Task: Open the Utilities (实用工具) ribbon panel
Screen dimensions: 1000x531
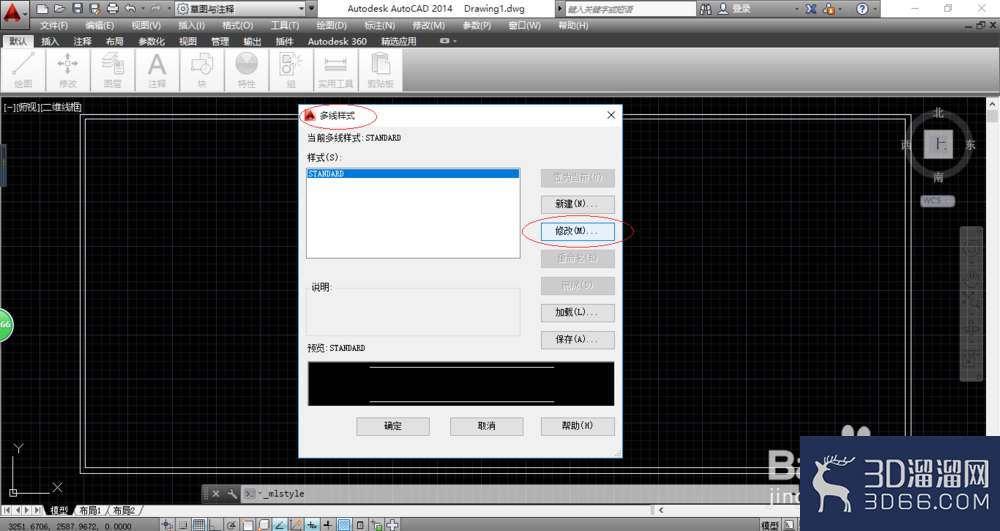Action: pyautogui.click(x=335, y=70)
